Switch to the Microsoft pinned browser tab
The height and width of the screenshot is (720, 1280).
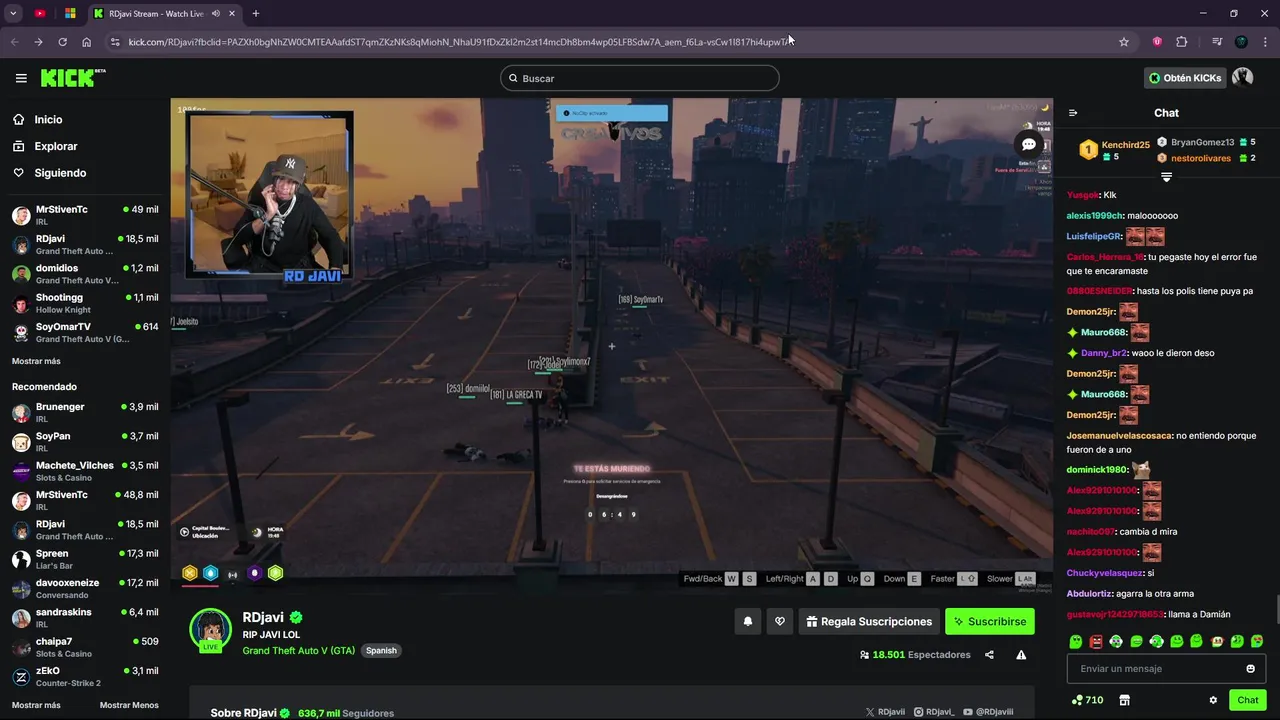click(70, 13)
